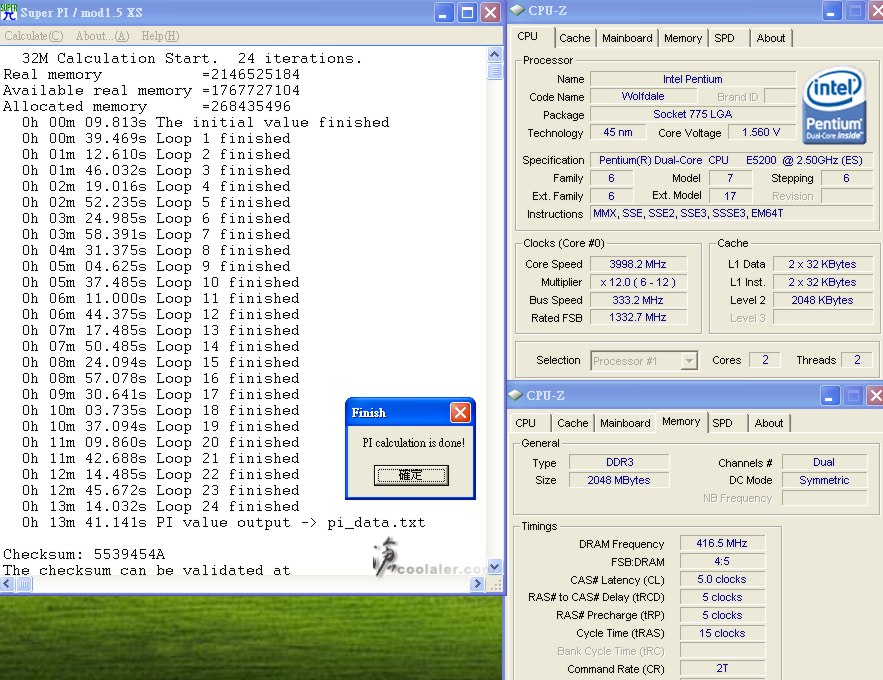883x680 pixels.
Task: Click the Super PI vertical scrollbar up arrow
Action: coord(494,55)
